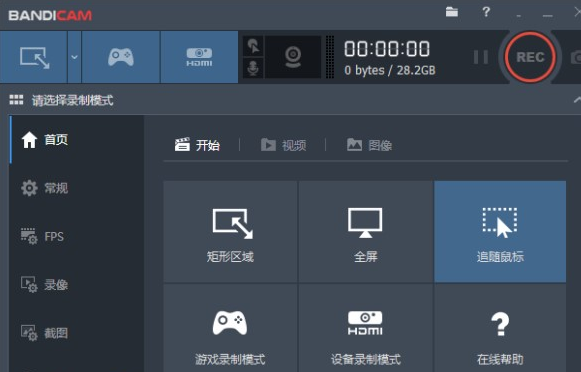Open the FPS sidebar item

pos(42,236)
